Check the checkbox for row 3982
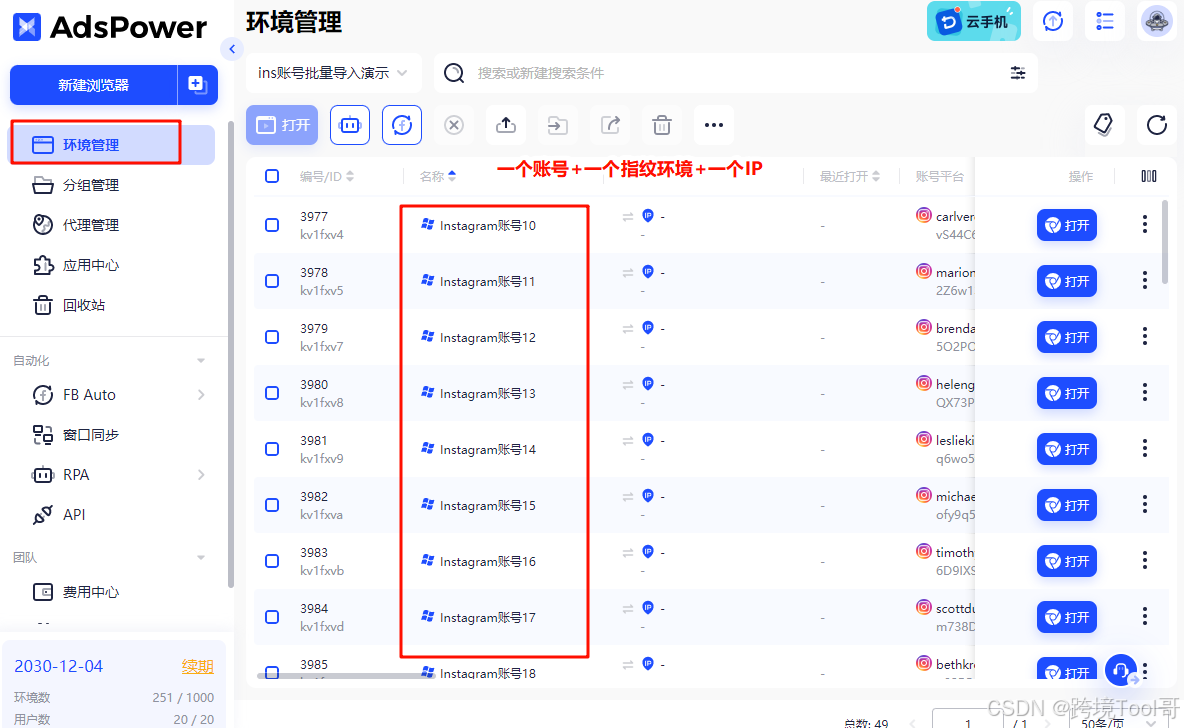 tap(272, 504)
